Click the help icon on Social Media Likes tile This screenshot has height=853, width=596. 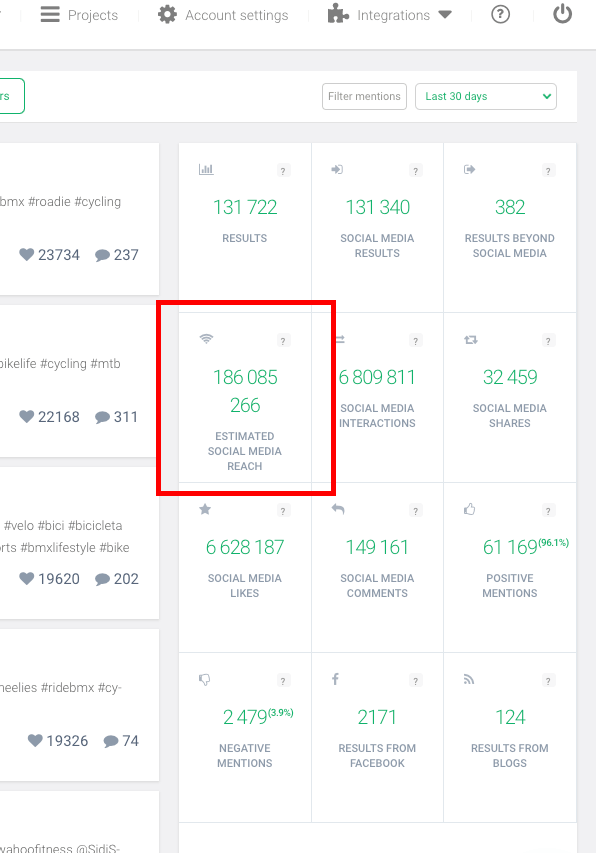[x=283, y=511]
